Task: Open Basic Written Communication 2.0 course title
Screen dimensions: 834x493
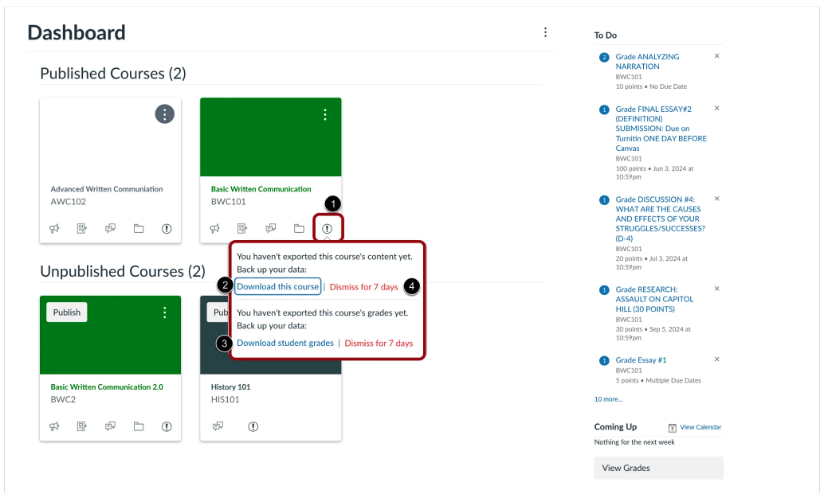Action: pos(107,387)
